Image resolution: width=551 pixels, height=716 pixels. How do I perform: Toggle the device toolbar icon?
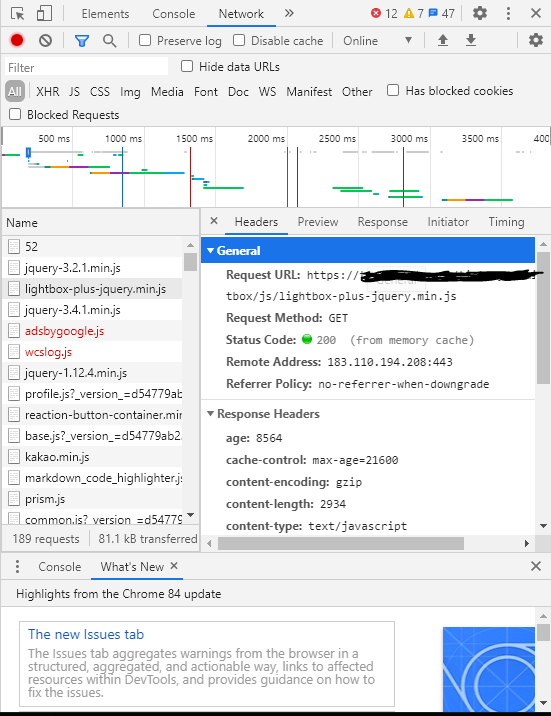coord(44,13)
